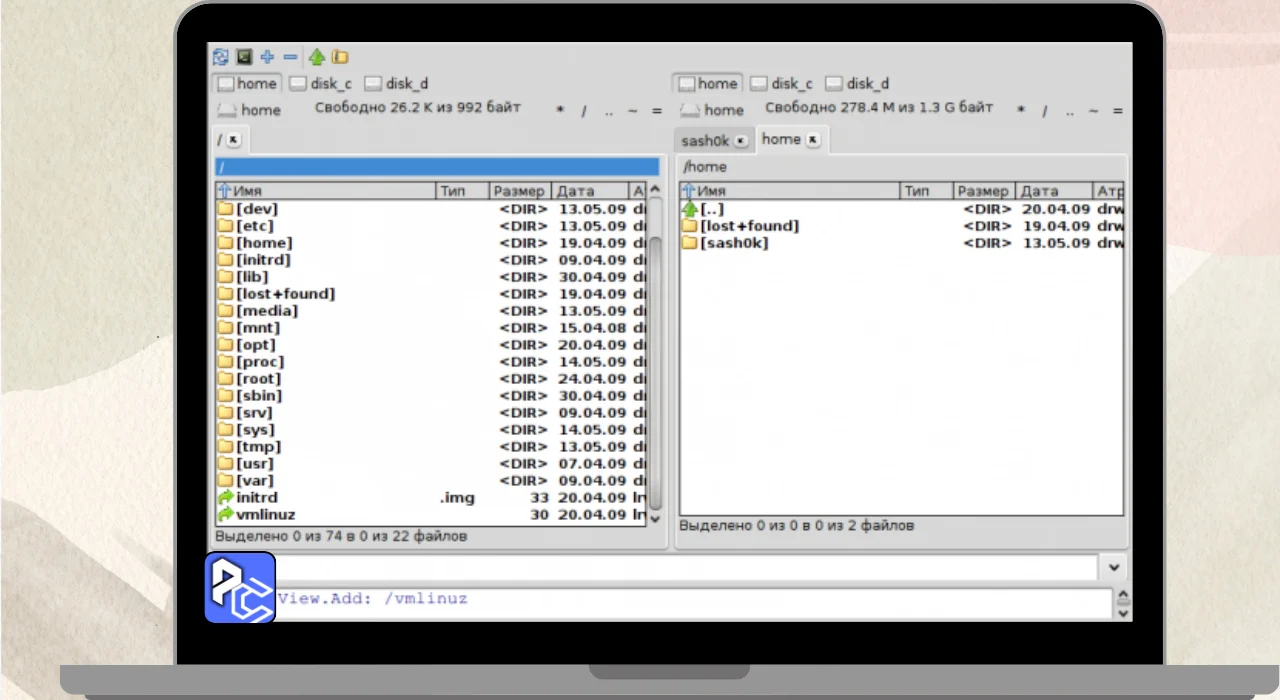Image resolution: width=1280 pixels, height=700 pixels.
Task: Open the [etc] folder in left panel
Action: click(256, 226)
